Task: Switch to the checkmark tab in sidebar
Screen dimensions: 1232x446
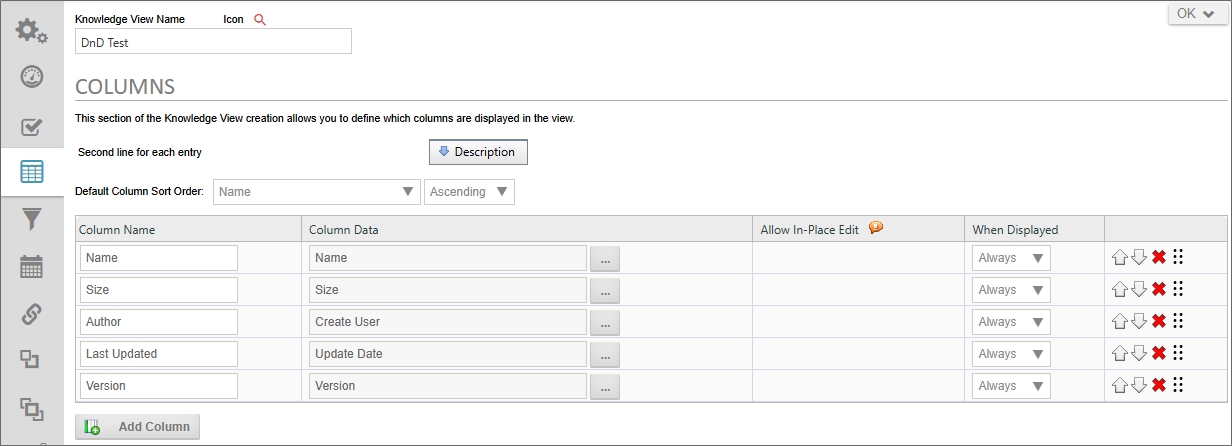Action: coord(31,126)
